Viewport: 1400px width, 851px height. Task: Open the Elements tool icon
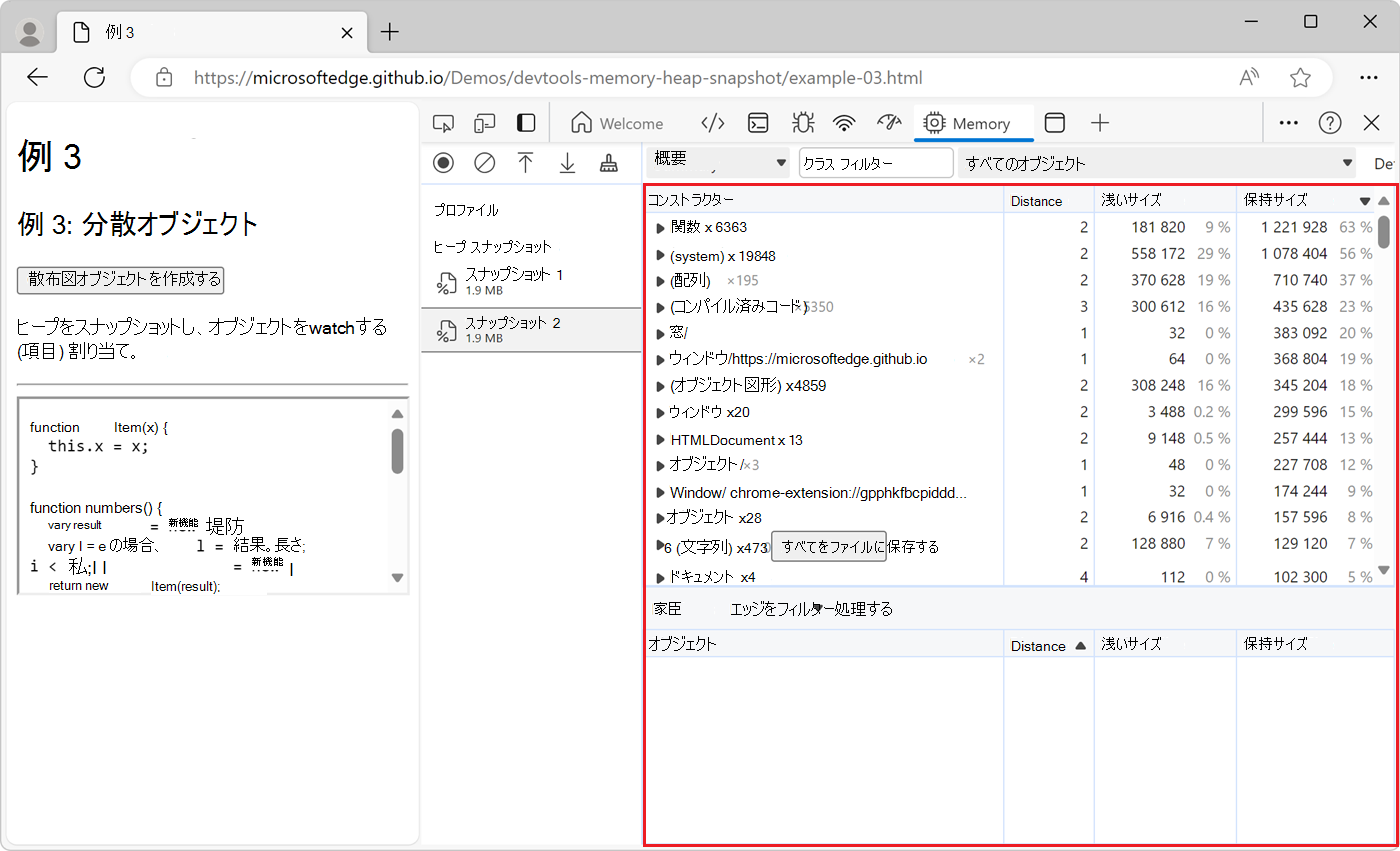point(712,123)
